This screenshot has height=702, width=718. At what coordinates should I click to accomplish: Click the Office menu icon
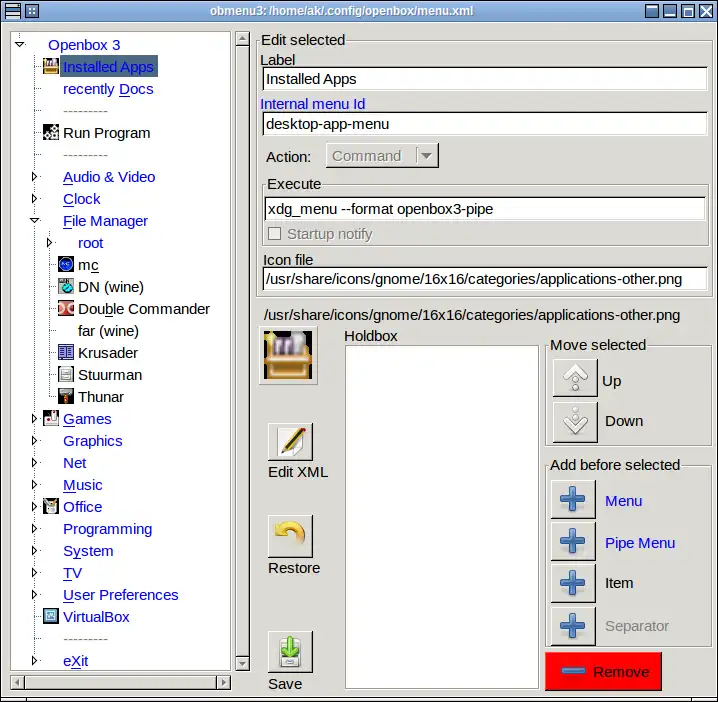coord(50,506)
